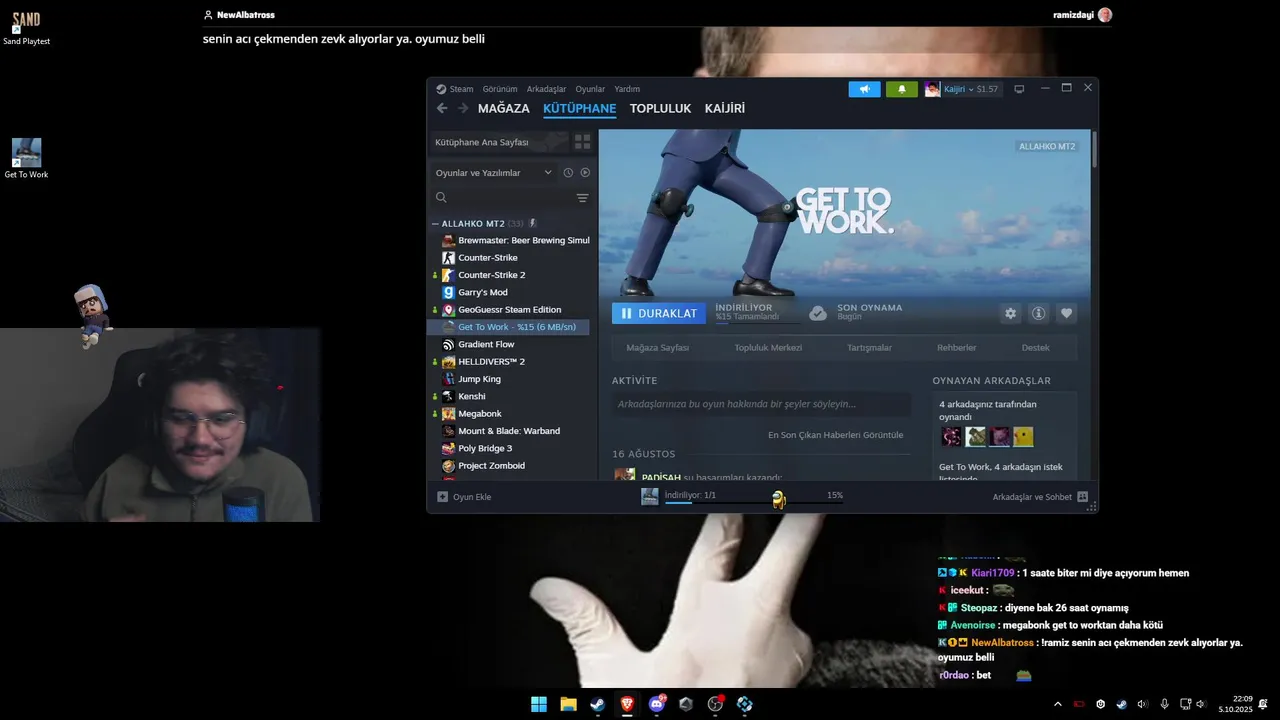
Task: Select KÜTÜPHANE tab
Action: pyautogui.click(x=580, y=108)
